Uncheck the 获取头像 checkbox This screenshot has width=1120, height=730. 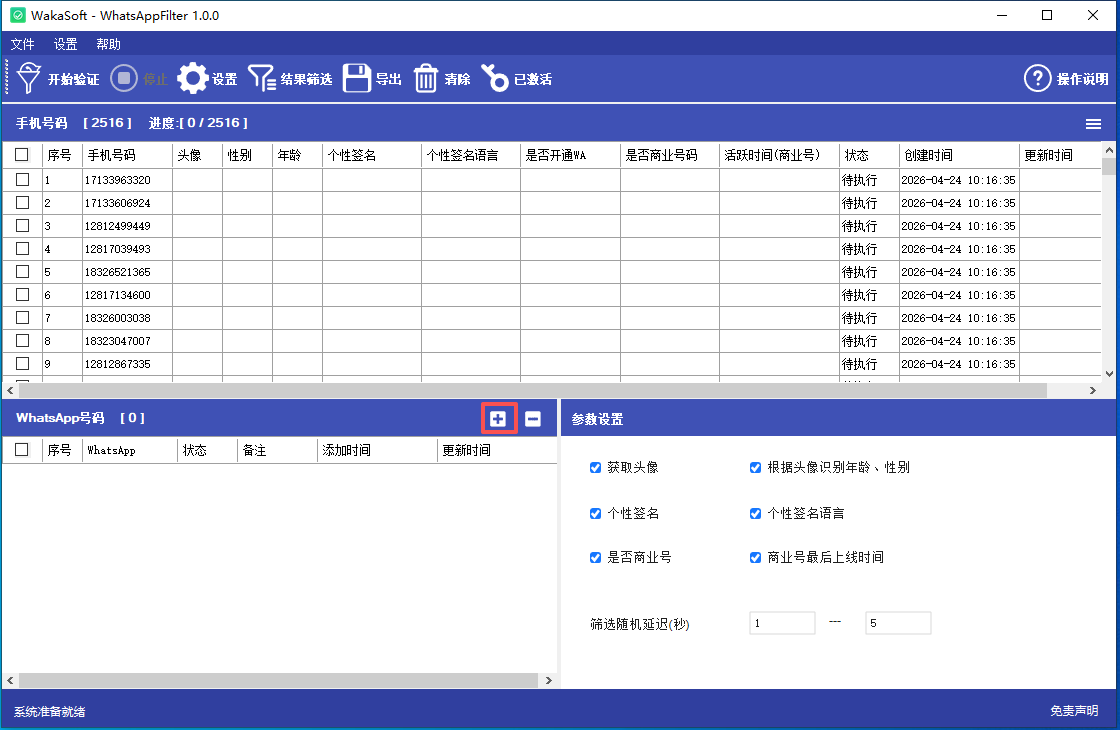(x=596, y=467)
